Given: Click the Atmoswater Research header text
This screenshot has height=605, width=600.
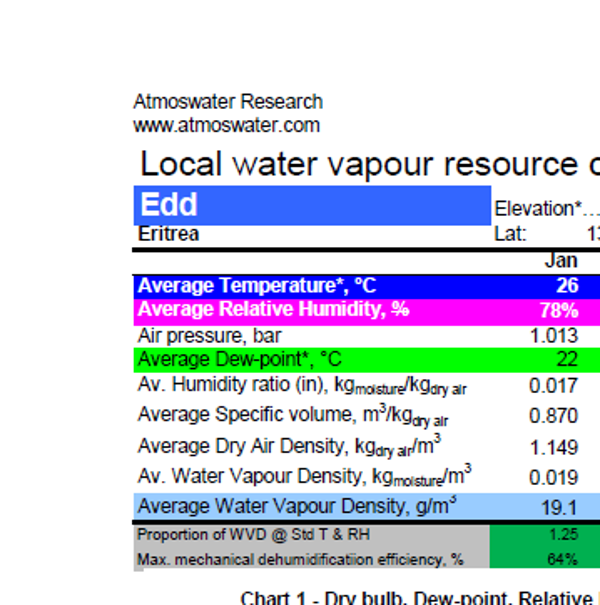Looking at the screenshot, I should pyautogui.click(x=228, y=102).
